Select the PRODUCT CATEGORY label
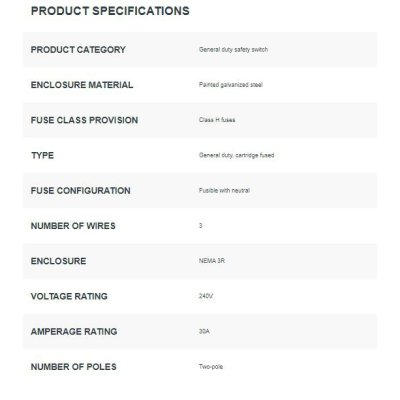 [78, 50]
